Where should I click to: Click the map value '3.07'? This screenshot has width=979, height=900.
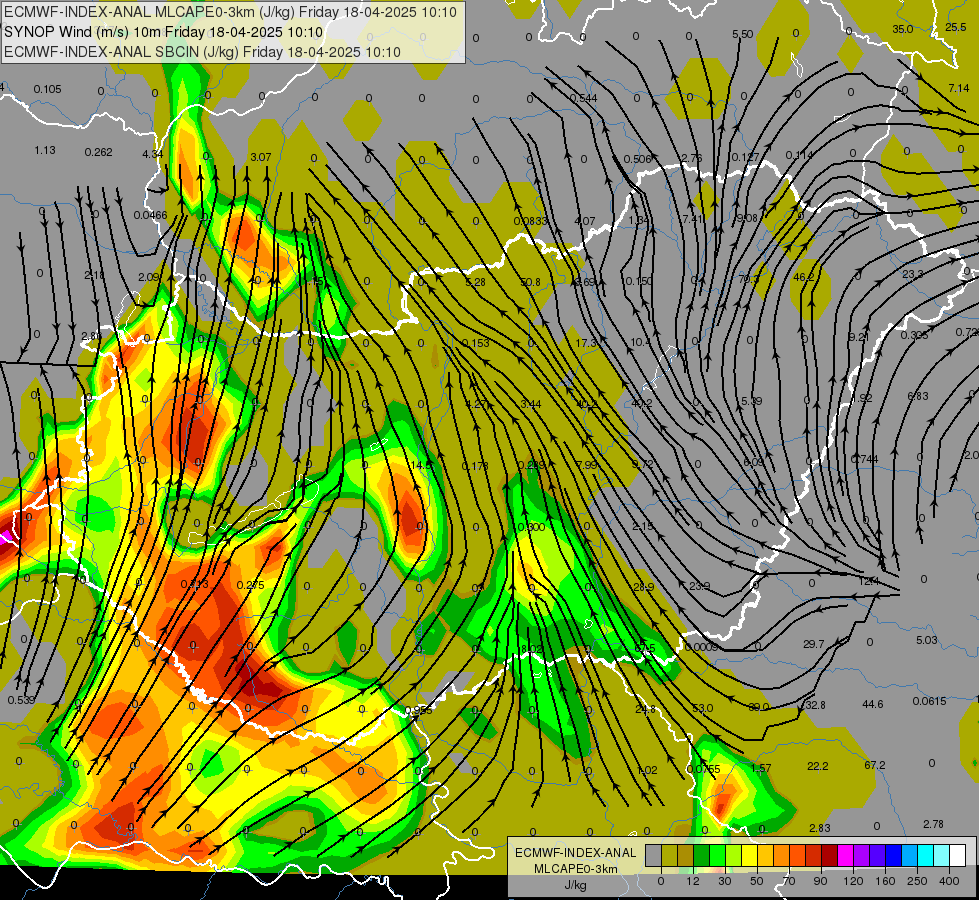(x=260, y=157)
